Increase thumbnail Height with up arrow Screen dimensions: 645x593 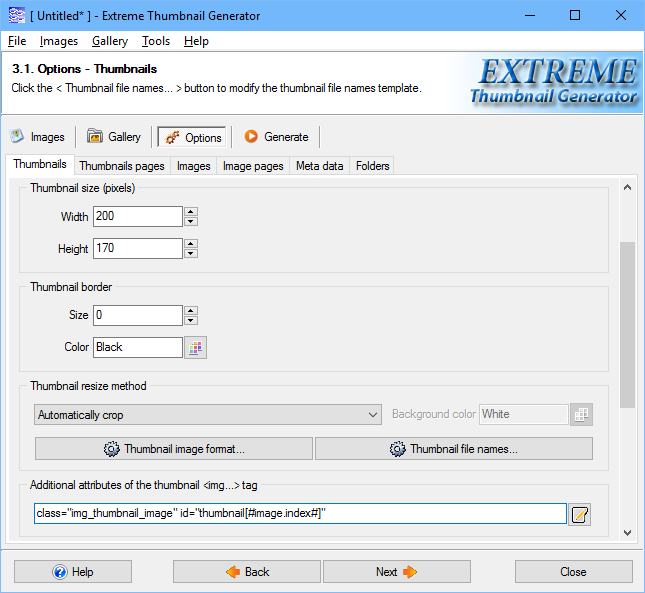(190, 244)
